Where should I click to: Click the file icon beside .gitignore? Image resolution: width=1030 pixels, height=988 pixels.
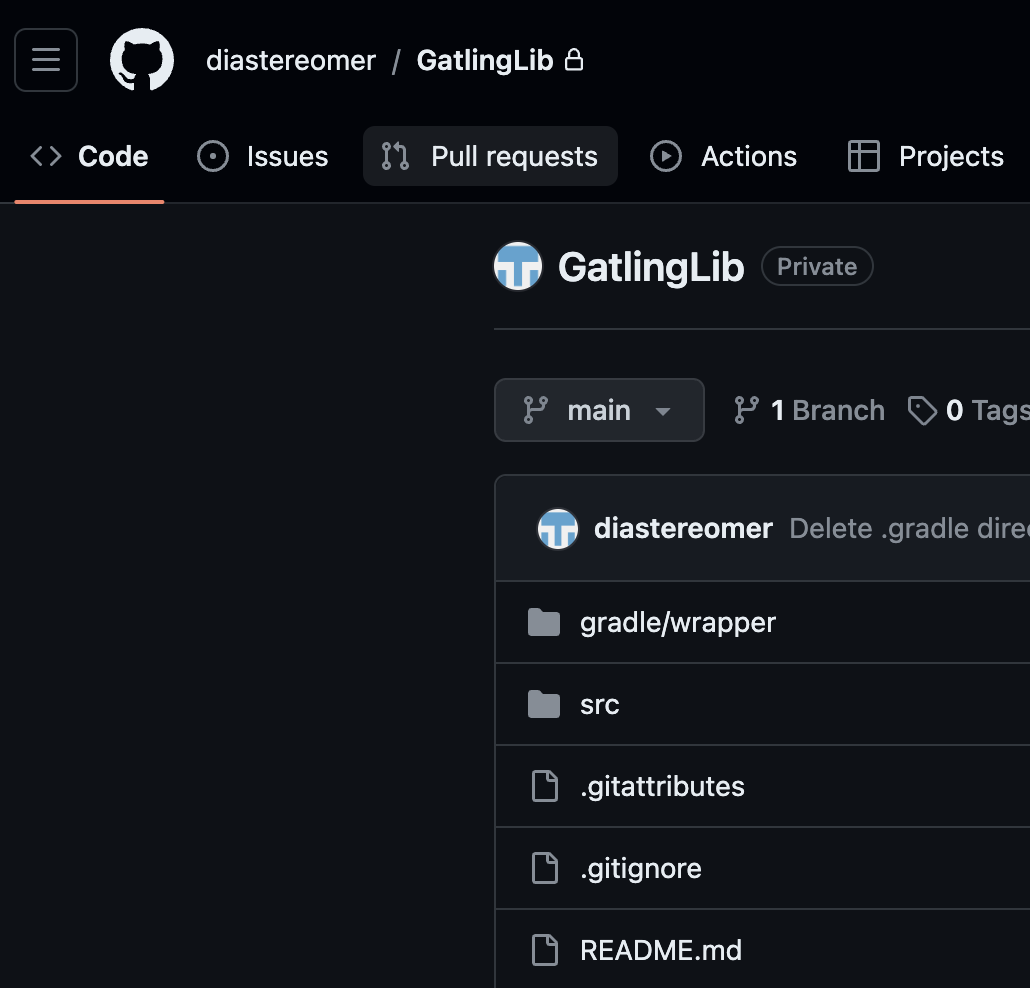[545, 868]
